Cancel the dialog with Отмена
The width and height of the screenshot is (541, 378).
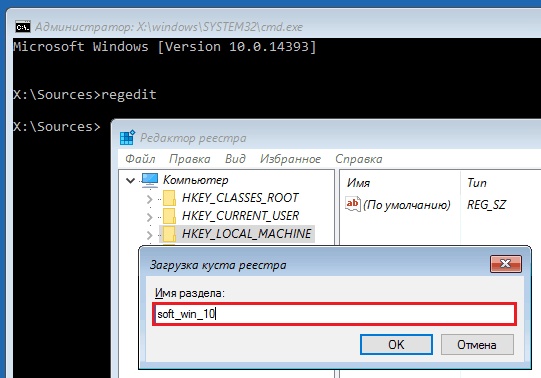477,344
